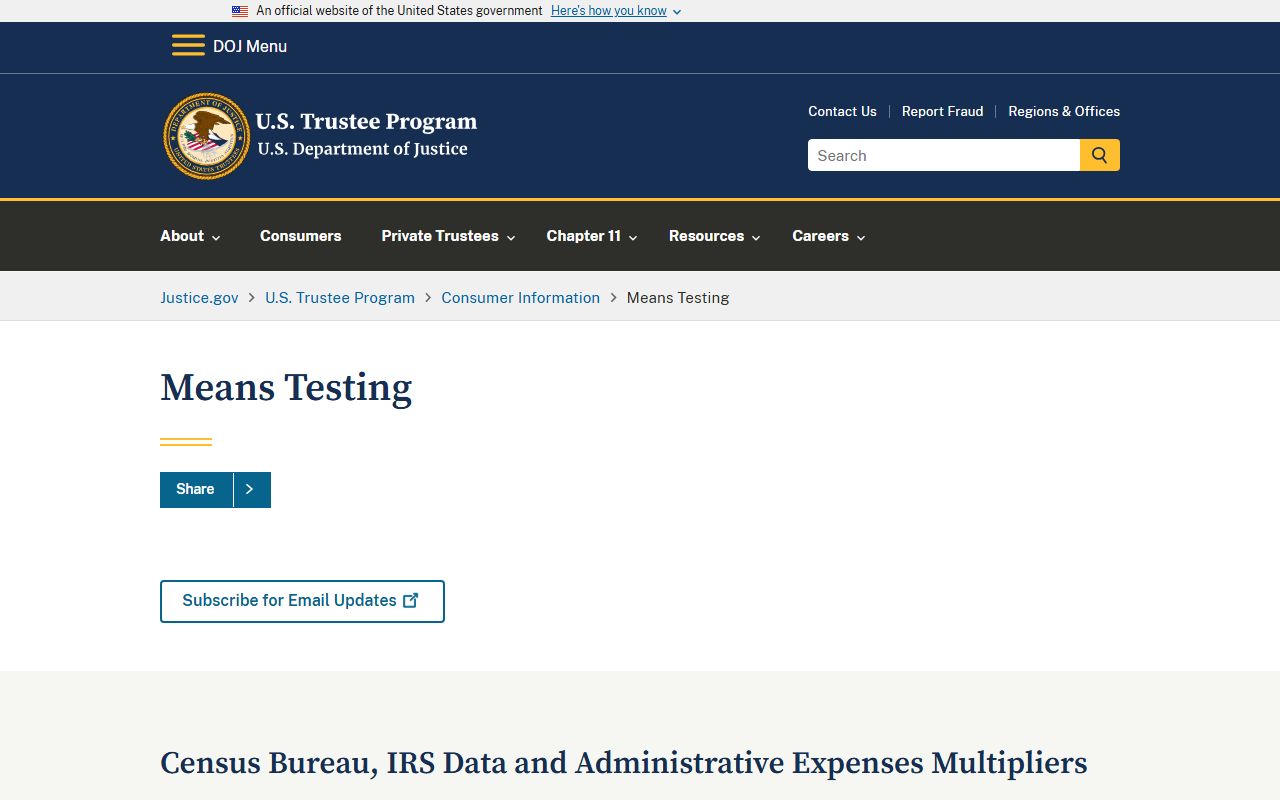Expand "Here's how you know" disclosure
This screenshot has height=800, width=1280.
pos(616,11)
